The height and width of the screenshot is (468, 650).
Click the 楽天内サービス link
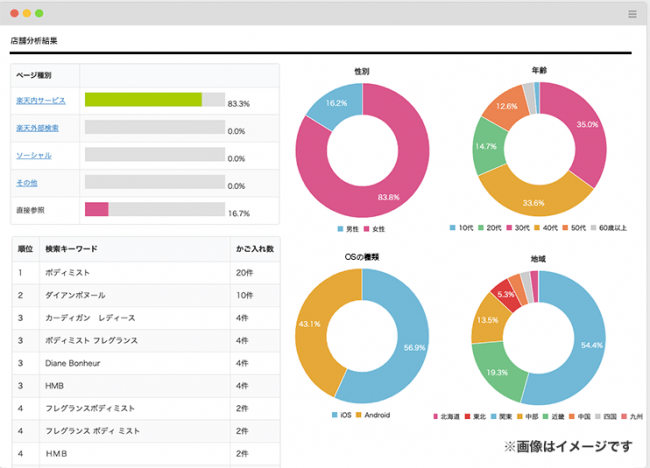pyautogui.click(x=41, y=101)
